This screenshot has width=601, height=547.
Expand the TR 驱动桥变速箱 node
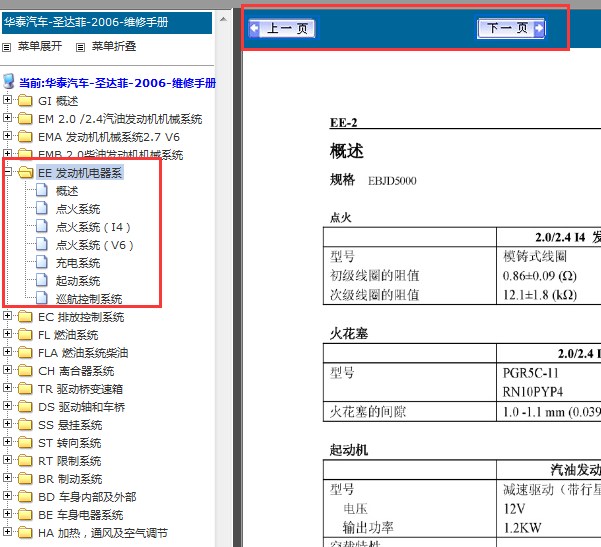[7, 388]
